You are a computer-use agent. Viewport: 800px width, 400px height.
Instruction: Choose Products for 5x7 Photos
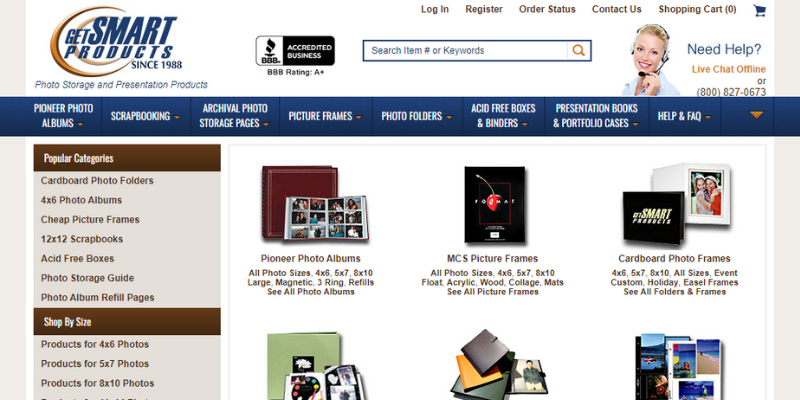95,364
